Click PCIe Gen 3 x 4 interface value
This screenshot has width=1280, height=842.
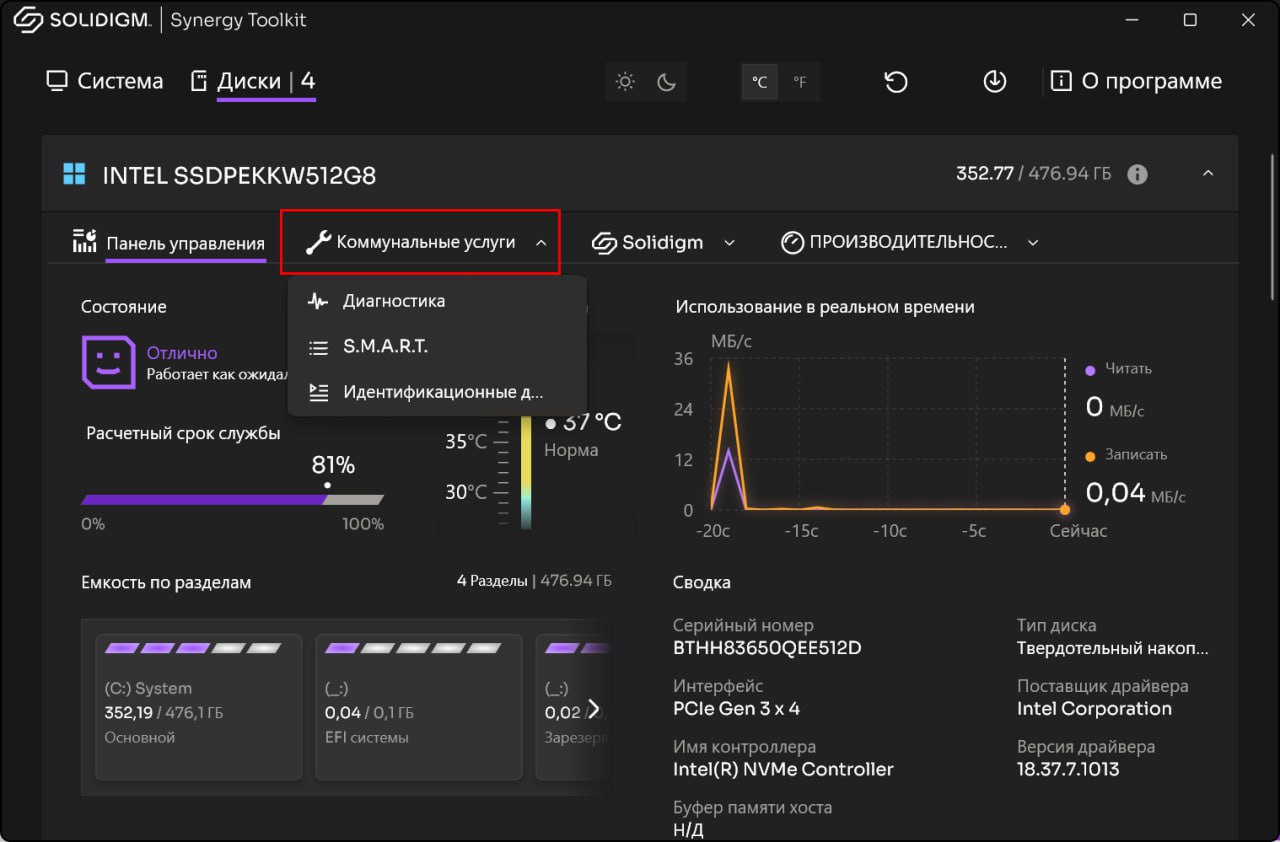point(736,709)
